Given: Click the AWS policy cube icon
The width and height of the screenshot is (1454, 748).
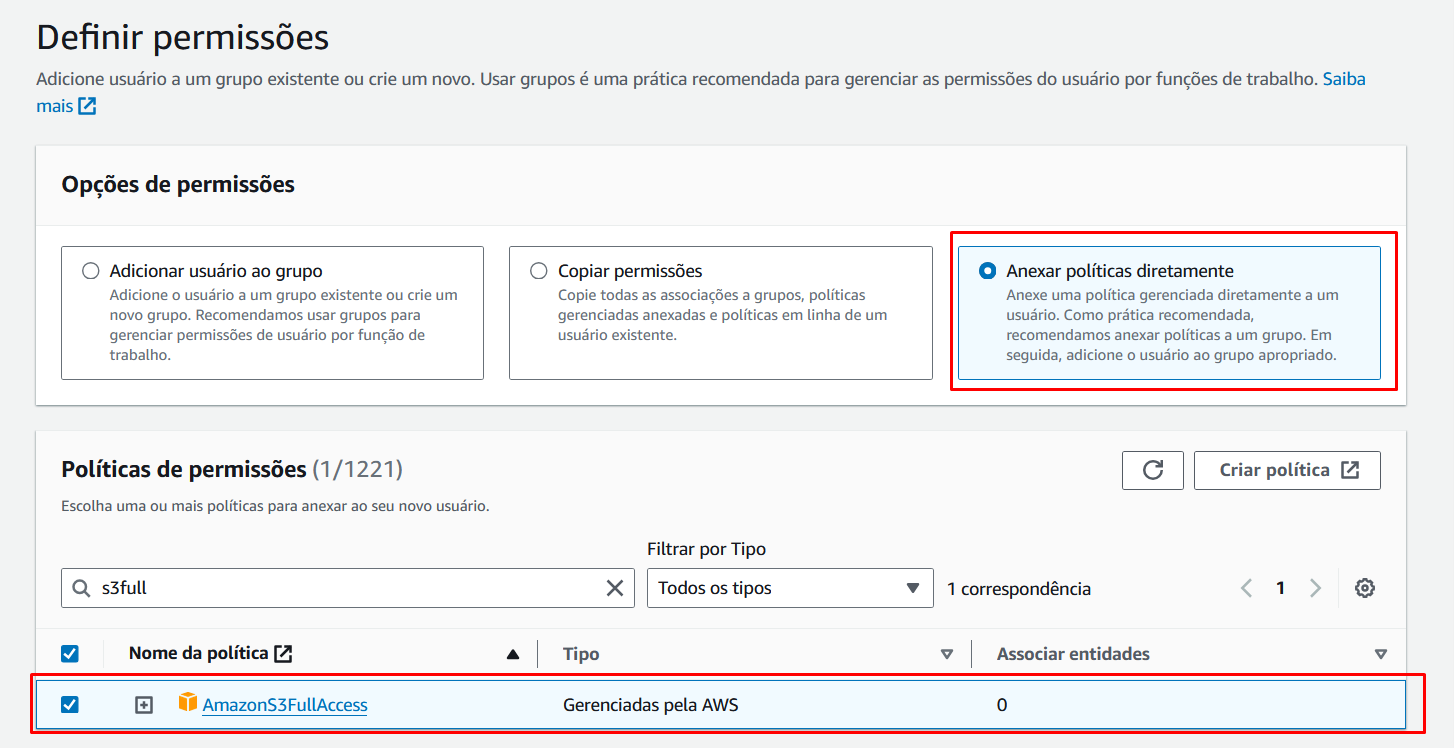Looking at the screenshot, I should click(x=188, y=703).
